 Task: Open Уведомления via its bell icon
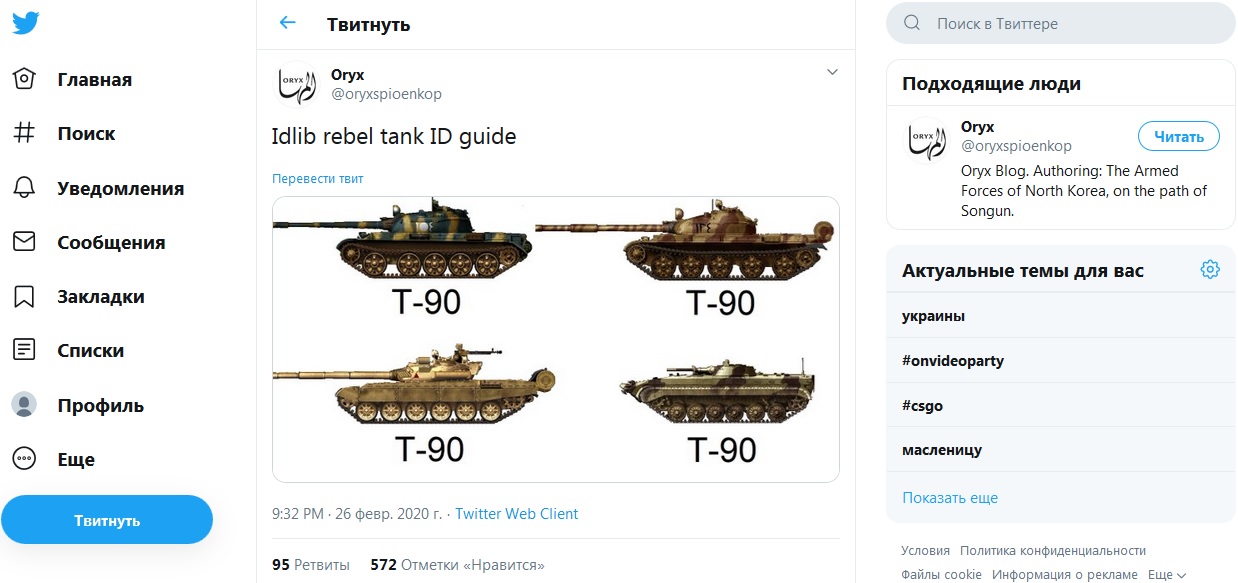[24, 188]
